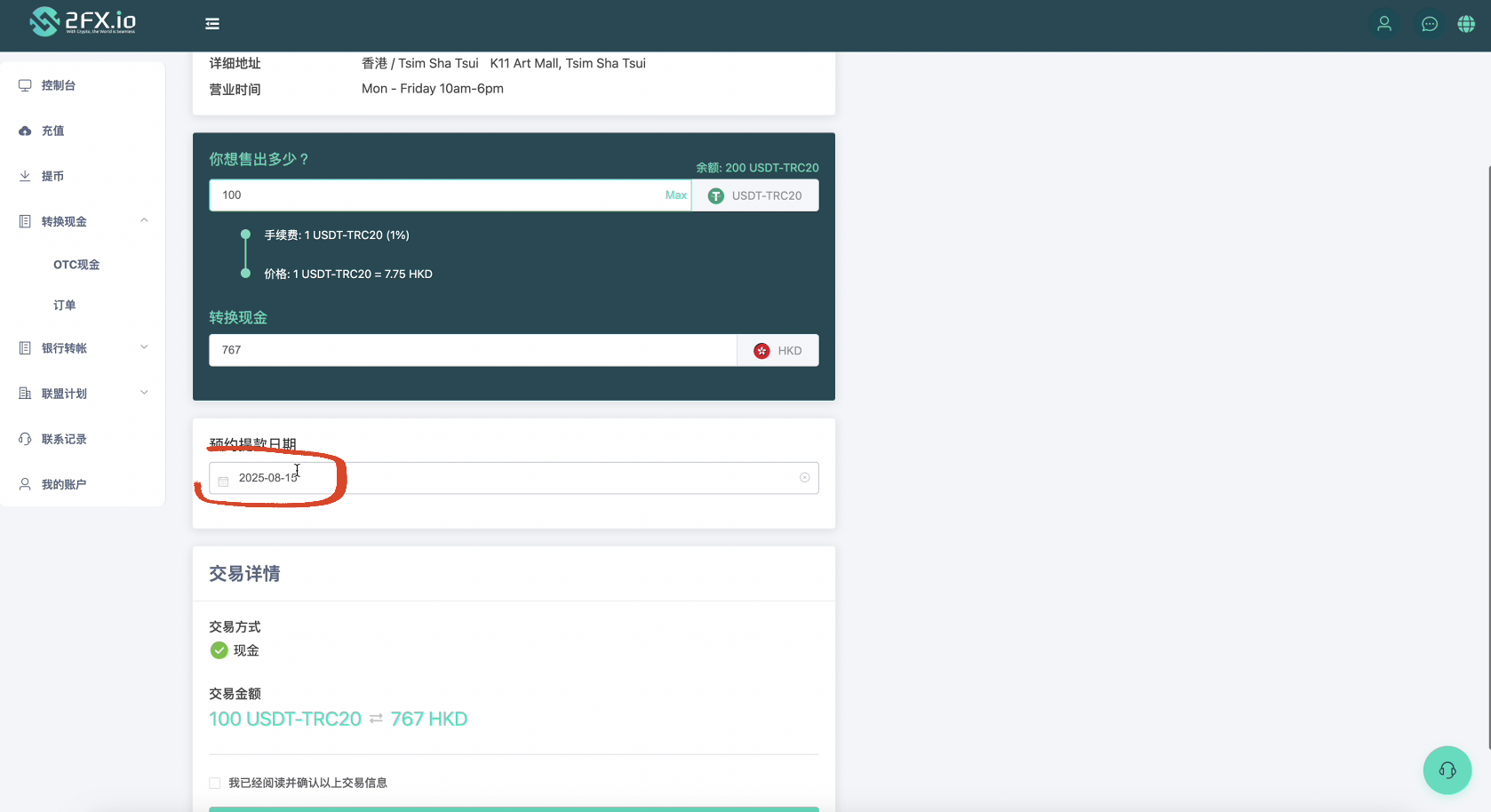This screenshot has width=1491, height=812.
Task: Clear the appointment date with the circle-x icon
Action: click(804, 478)
